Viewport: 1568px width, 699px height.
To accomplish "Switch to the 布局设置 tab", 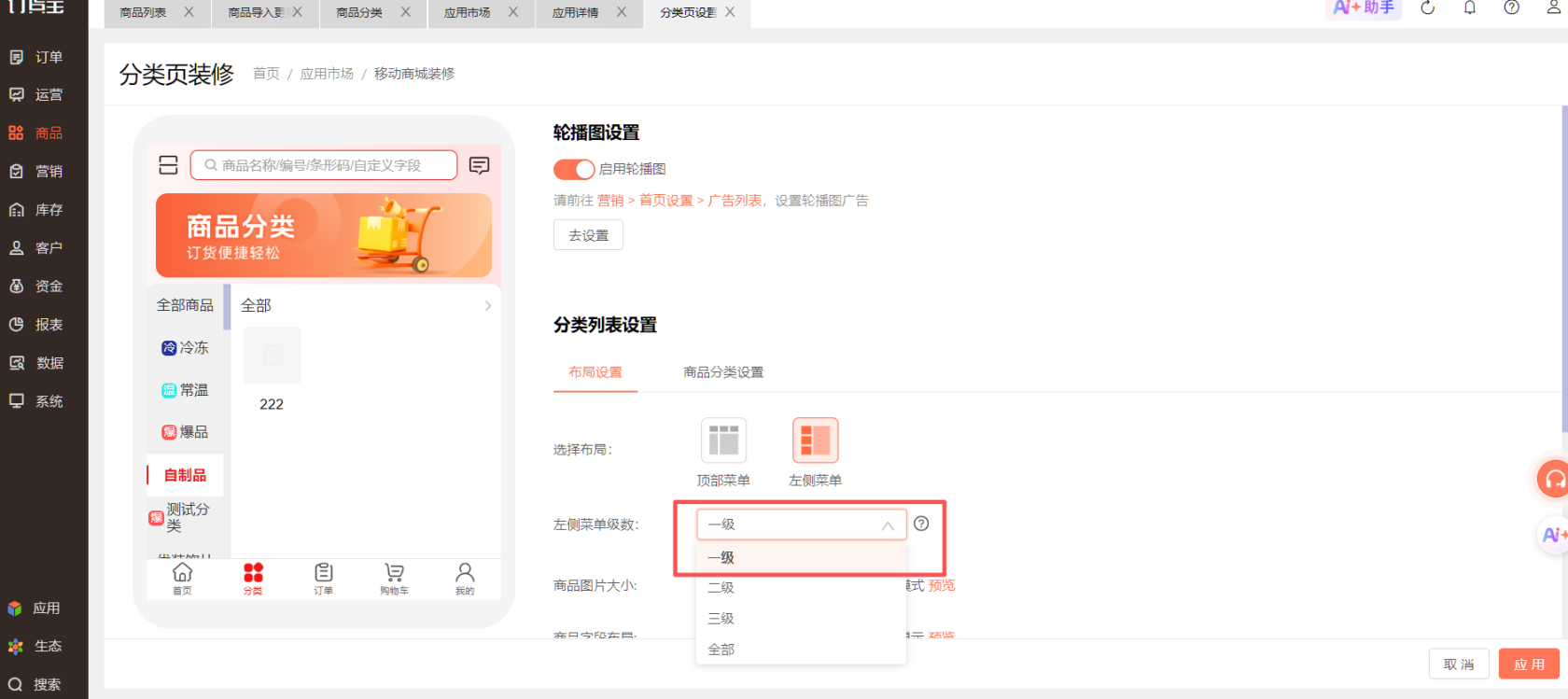I will (x=595, y=372).
